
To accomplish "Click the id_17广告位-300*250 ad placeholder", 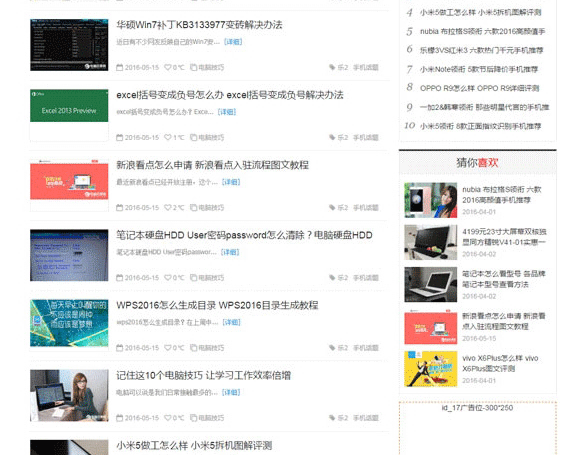I will tap(478, 428).
